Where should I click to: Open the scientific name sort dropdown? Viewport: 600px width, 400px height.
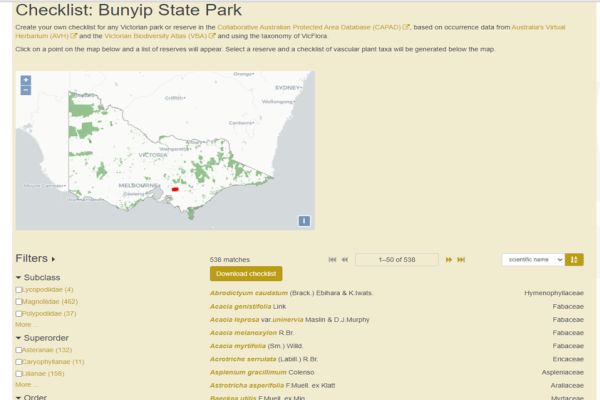[x=533, y=260]
